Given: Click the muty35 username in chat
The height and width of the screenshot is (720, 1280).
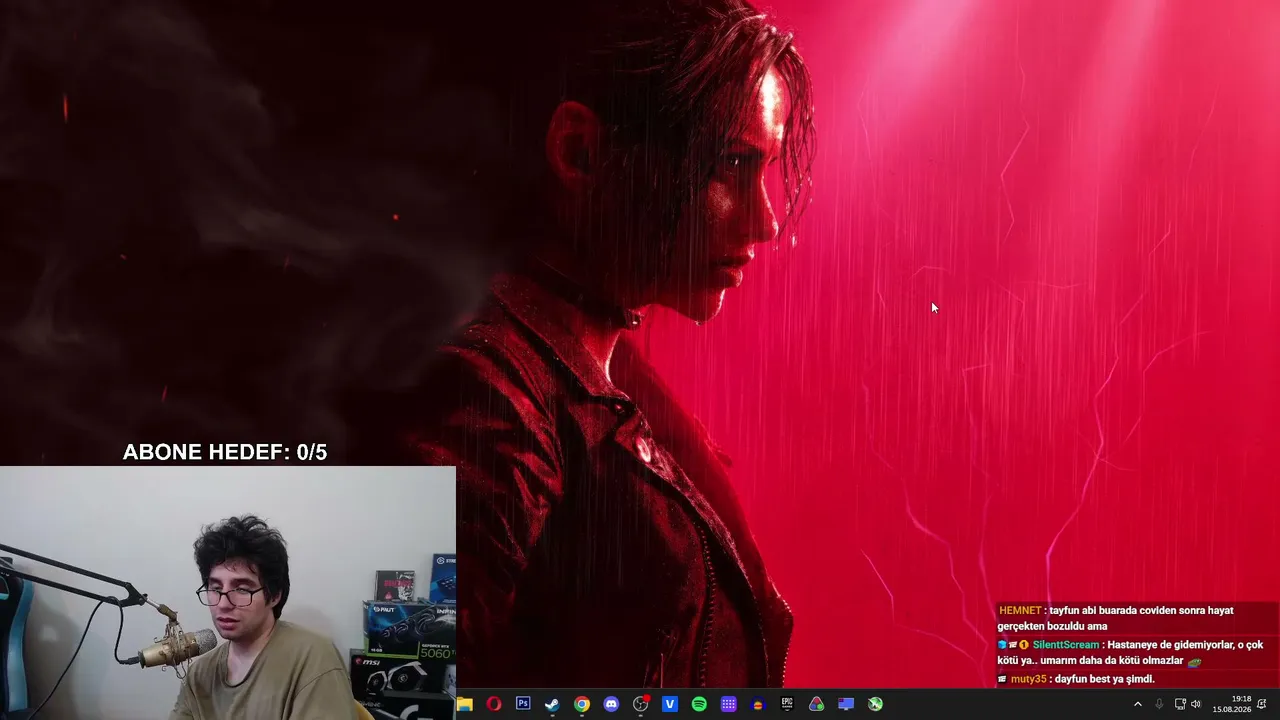Looking at the screenshot, I should 1028,679.
